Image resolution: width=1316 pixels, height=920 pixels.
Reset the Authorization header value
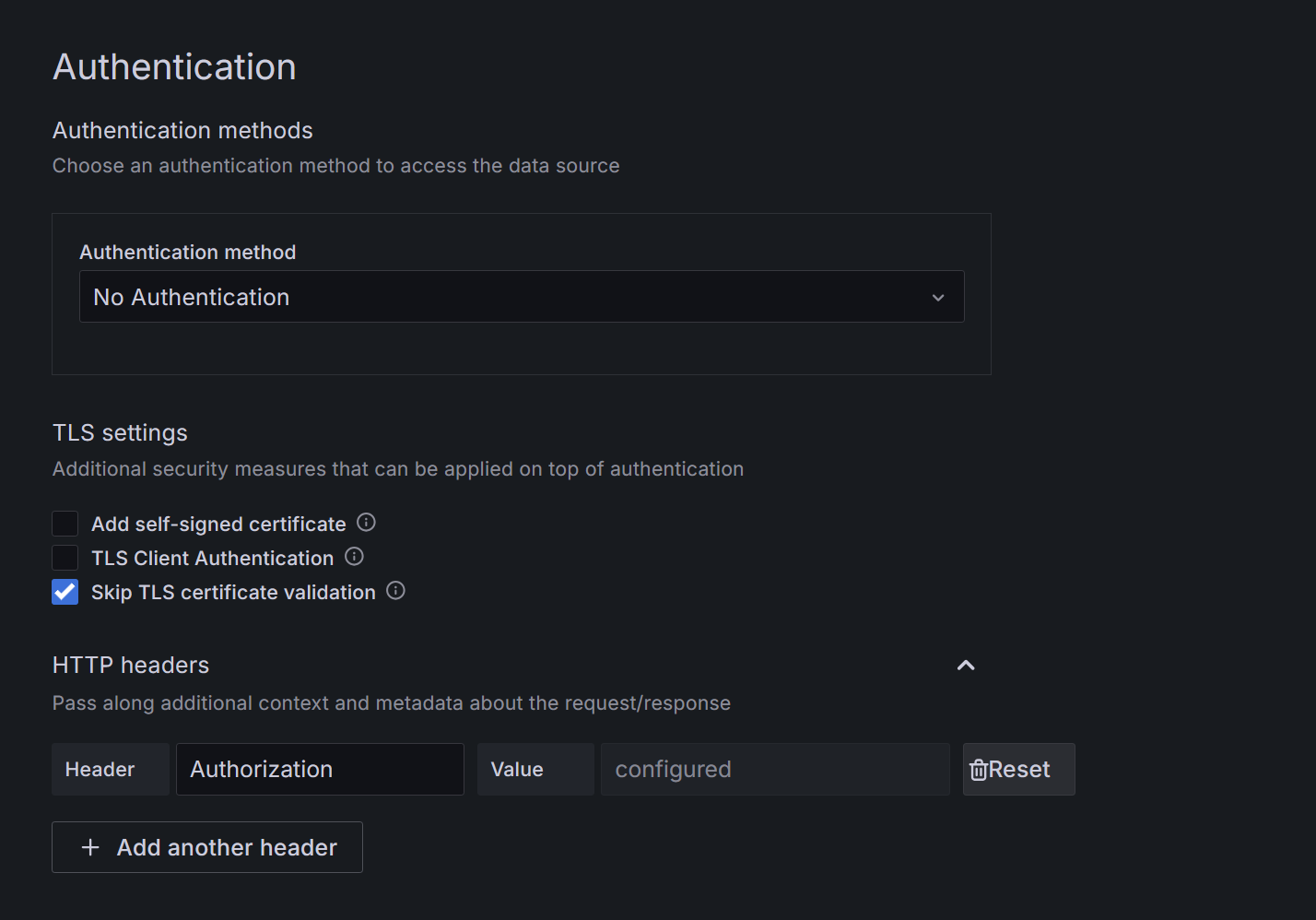pyautogui.click(x=1018, y=770)
